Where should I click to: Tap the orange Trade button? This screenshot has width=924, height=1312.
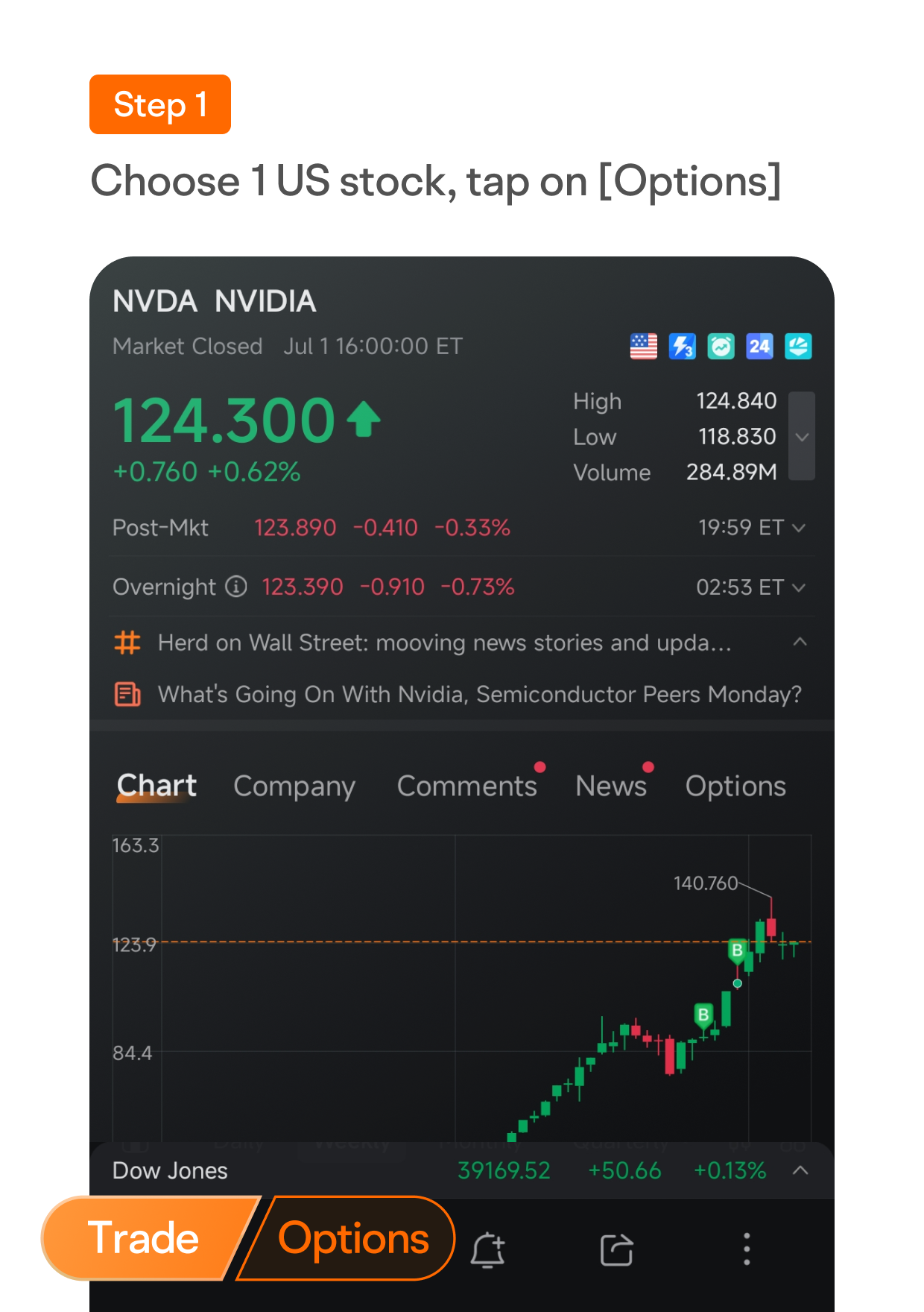pos(145,1239)
